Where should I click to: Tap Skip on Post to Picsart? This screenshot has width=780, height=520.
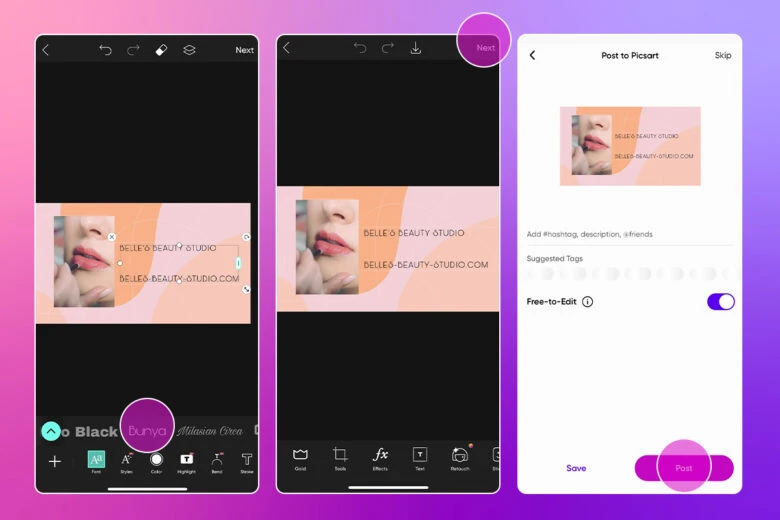(722, 56)
